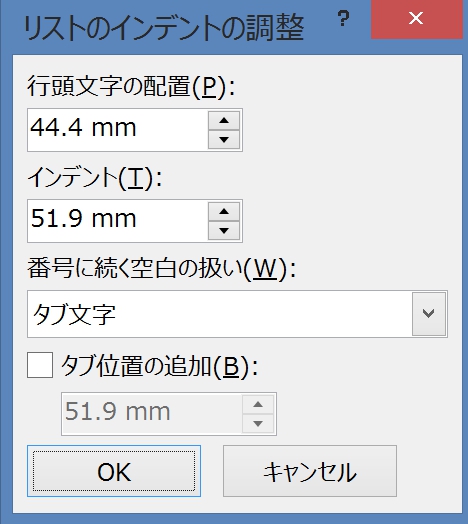Increase the 行頭文字の配置 value with up arrow
This screenshot has height=524, width=468.
tap(224, 121)
